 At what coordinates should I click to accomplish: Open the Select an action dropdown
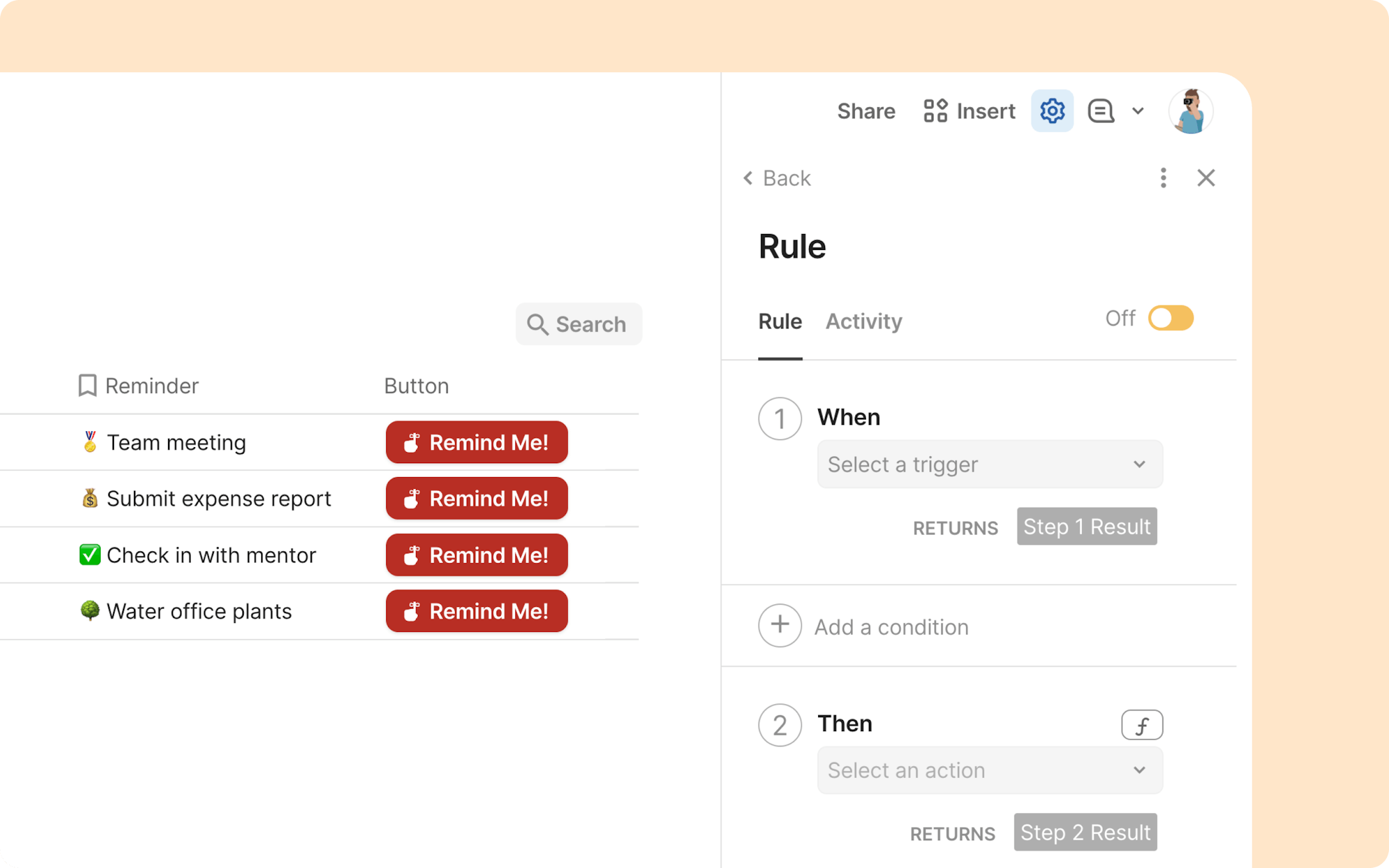[x=990, y=770]
